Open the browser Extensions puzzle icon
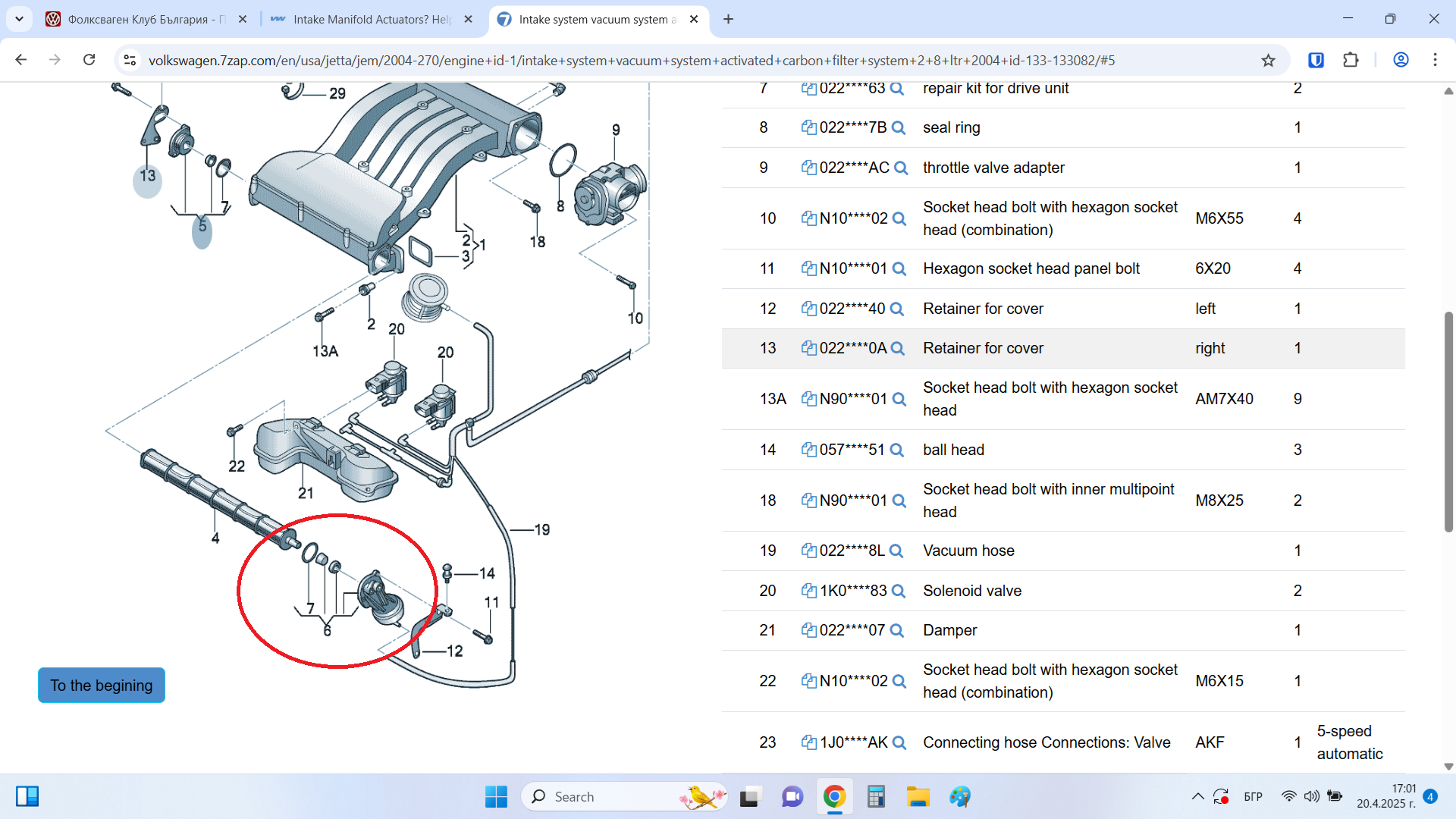 click(1351, 61)
